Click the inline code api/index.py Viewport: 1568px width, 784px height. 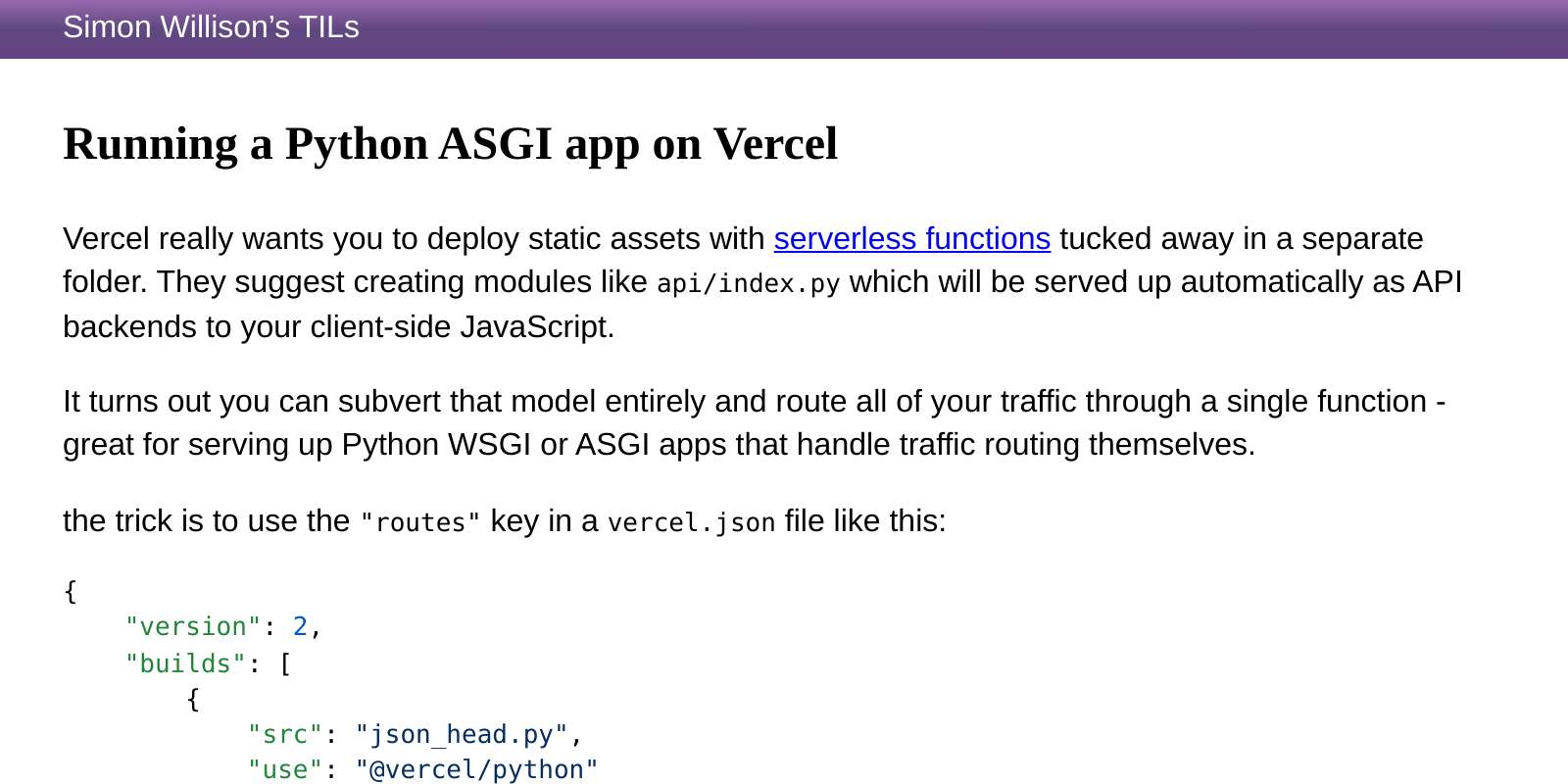point(749,283)
